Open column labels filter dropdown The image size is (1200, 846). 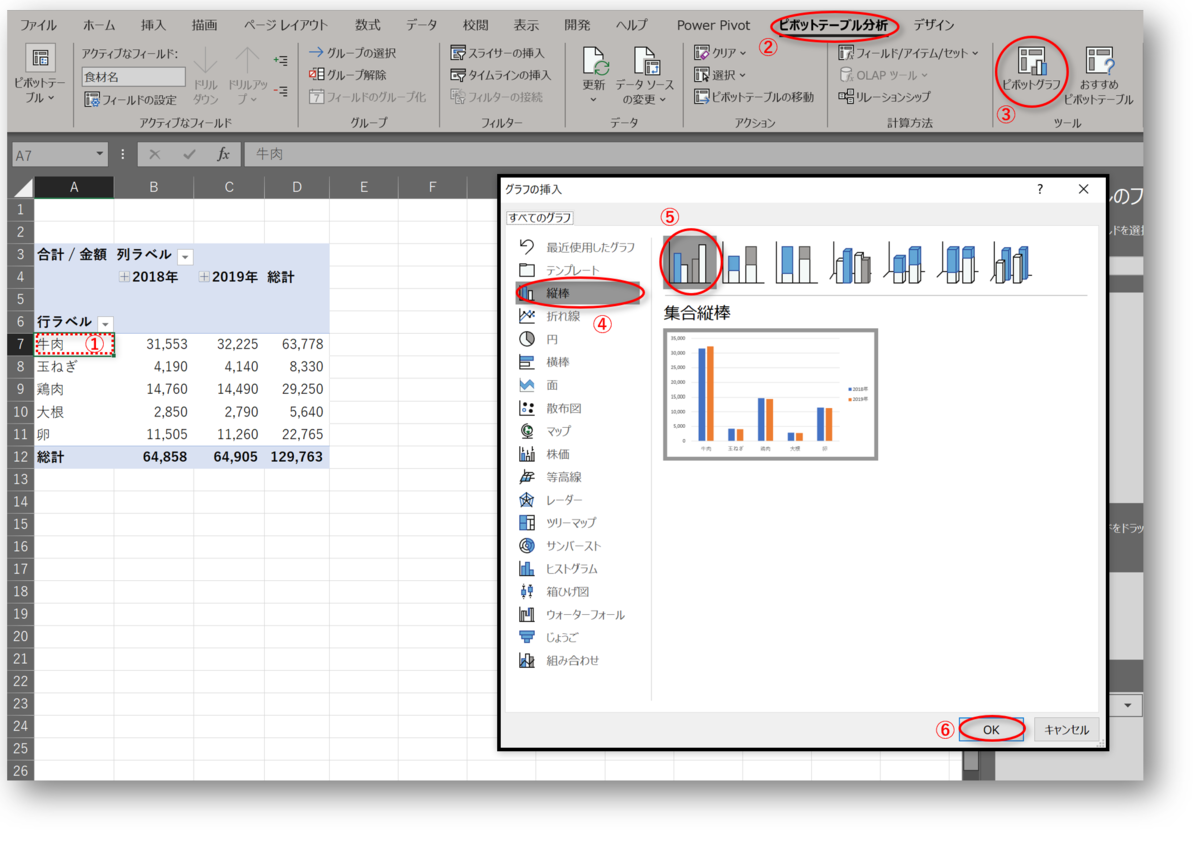(184, 257)
